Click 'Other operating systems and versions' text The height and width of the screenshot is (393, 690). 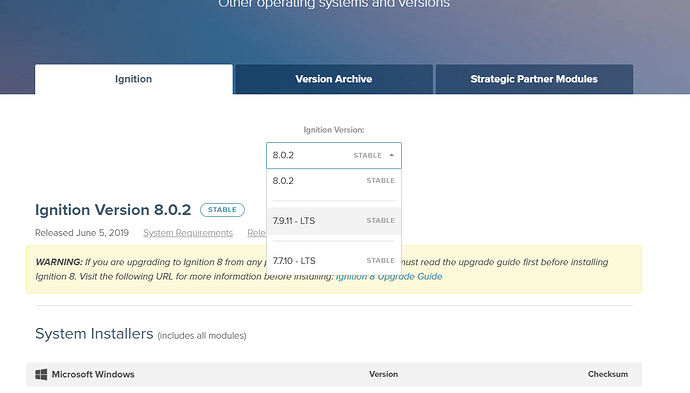point(334,4)
